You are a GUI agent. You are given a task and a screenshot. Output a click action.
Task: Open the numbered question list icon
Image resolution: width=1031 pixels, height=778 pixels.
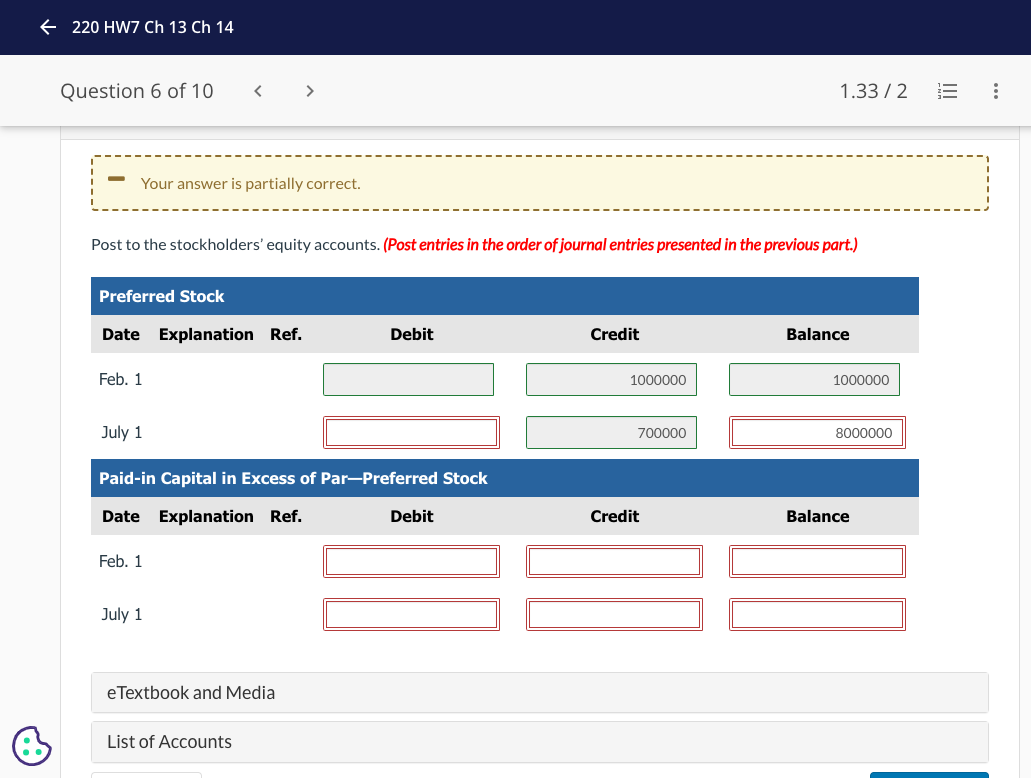point(947,90)
